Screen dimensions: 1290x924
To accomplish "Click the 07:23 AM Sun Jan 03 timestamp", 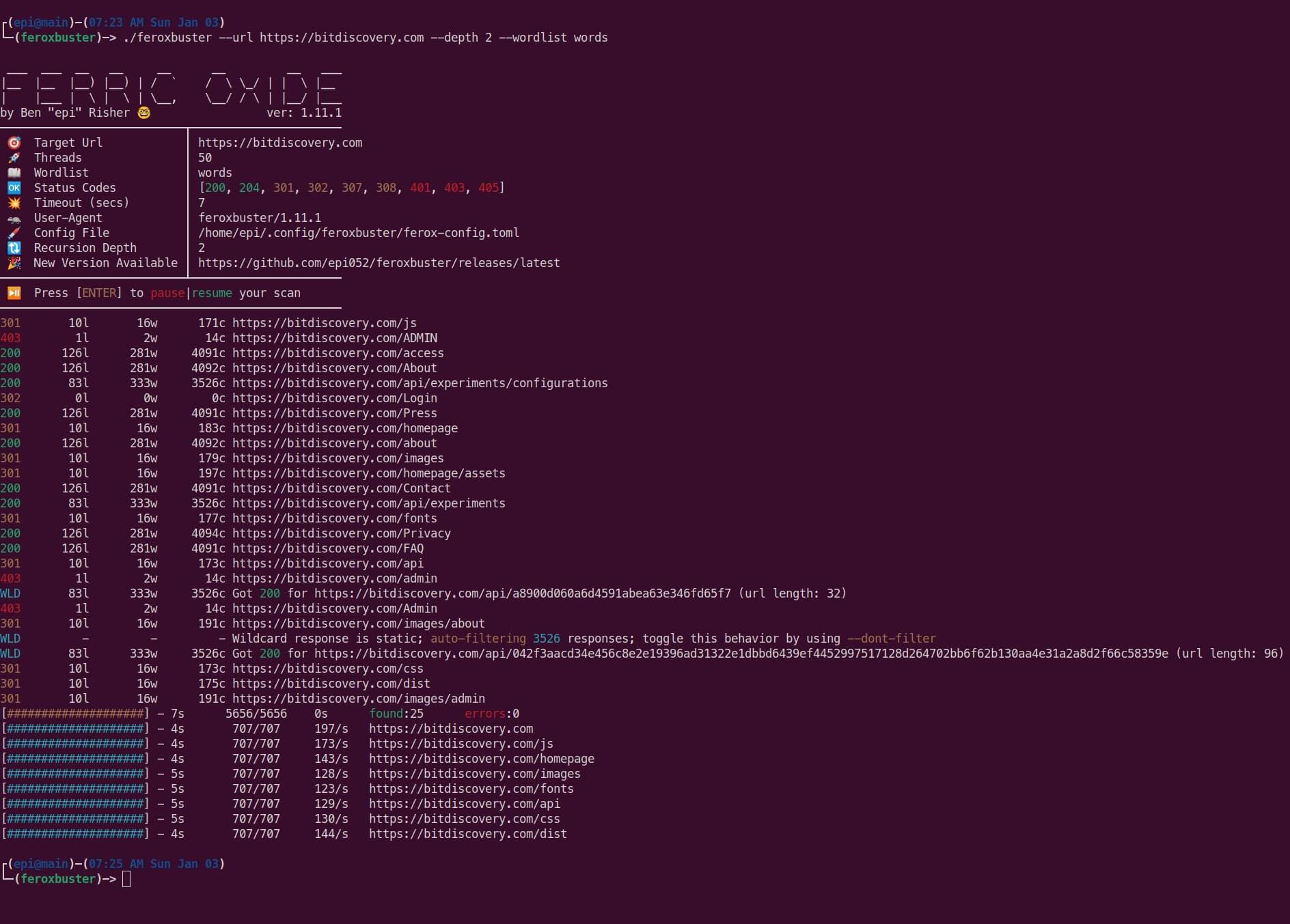I will tap(154, 23).
